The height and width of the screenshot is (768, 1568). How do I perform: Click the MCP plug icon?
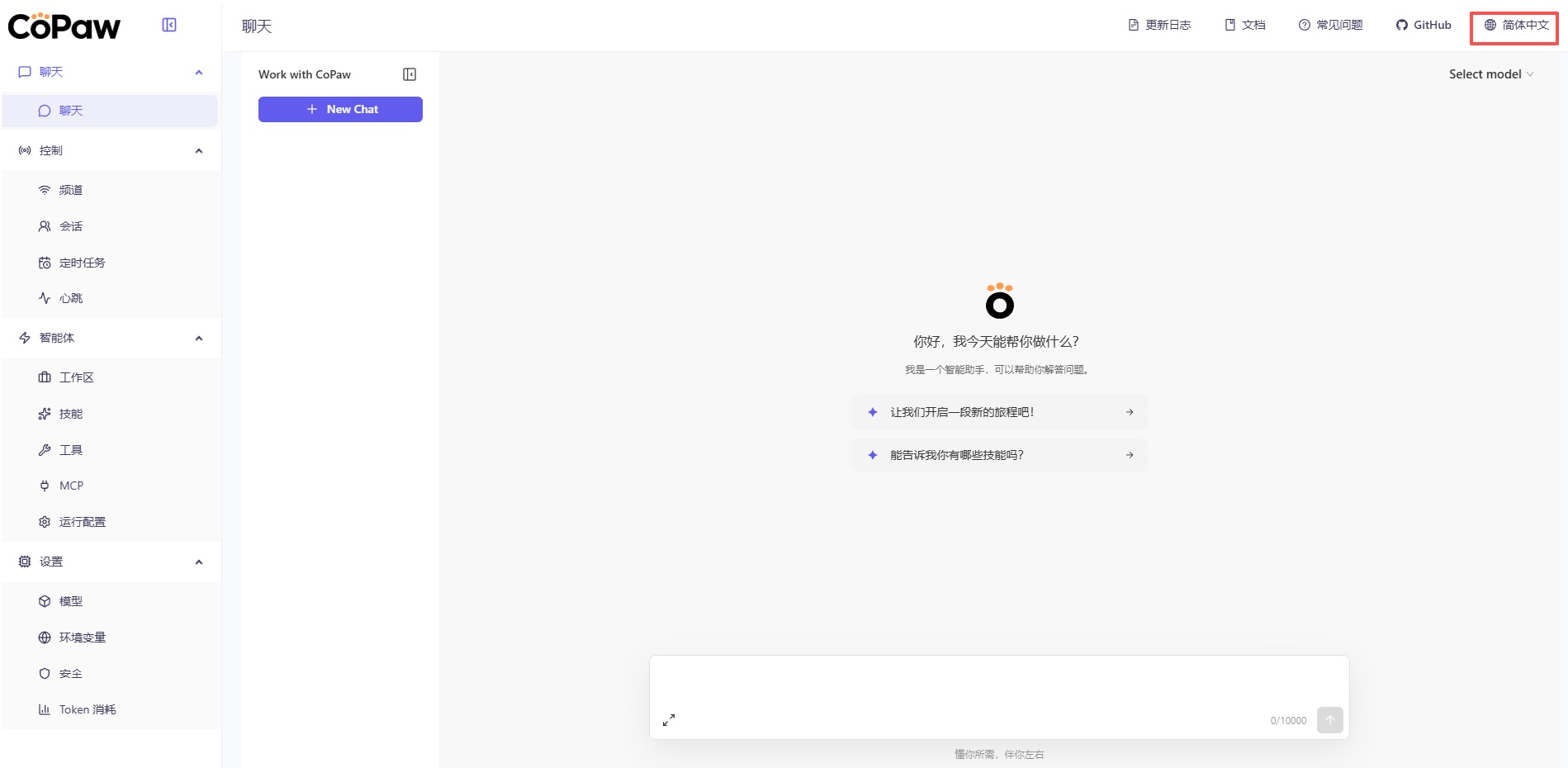[45, 486]
